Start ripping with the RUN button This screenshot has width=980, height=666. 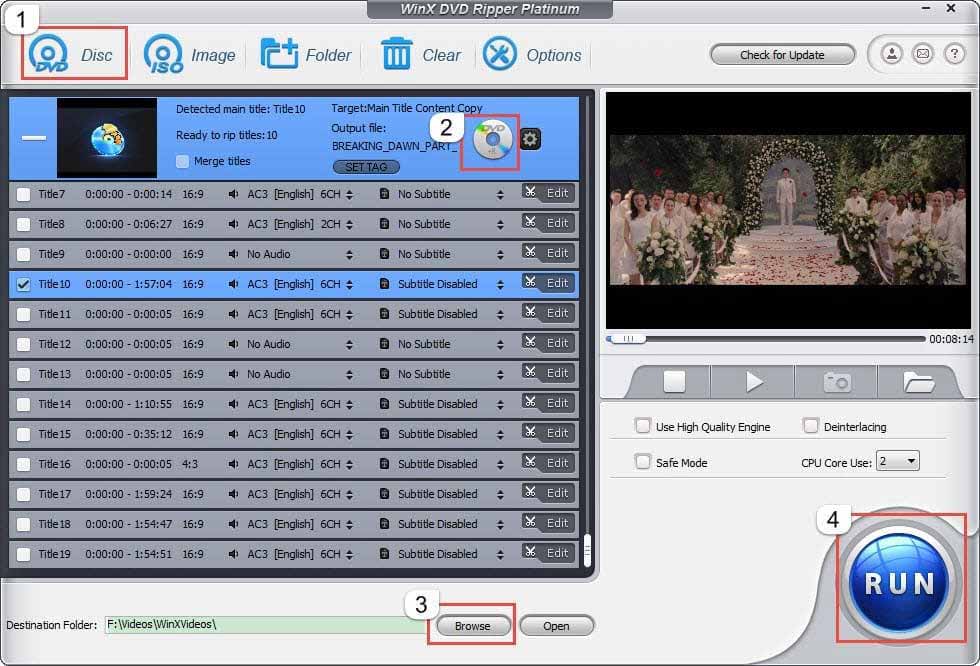click(899, 582)
